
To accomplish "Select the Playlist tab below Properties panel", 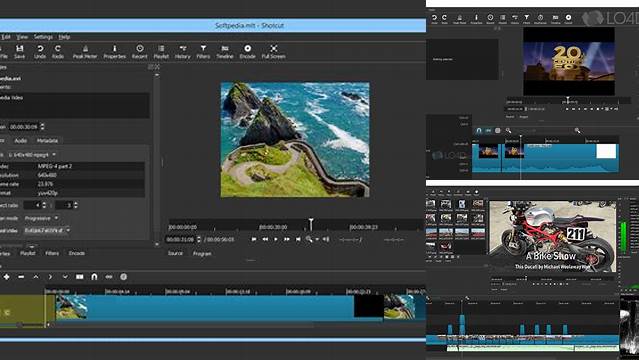I will [x=28, y=253].
